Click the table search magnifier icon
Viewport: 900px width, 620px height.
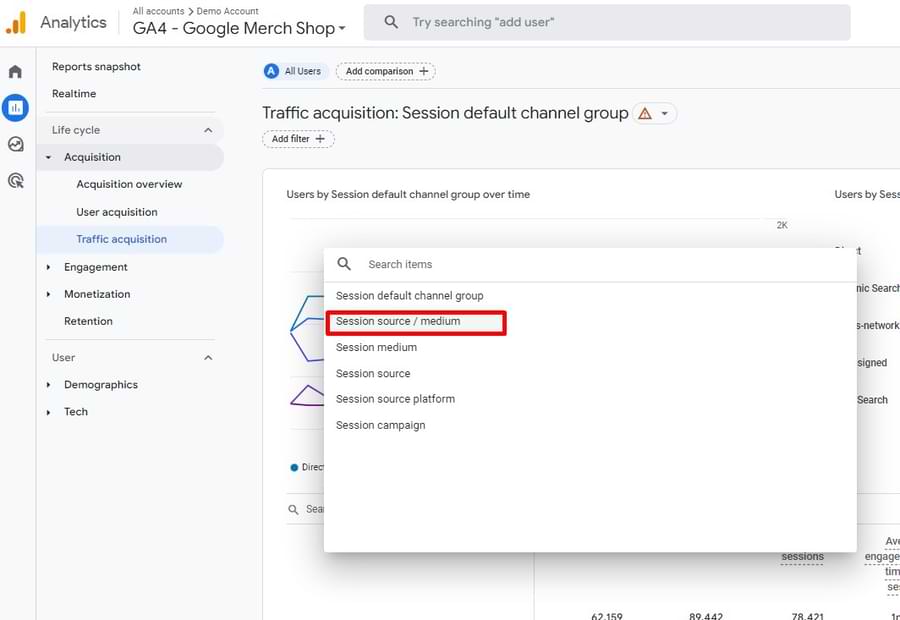point(293,509)
